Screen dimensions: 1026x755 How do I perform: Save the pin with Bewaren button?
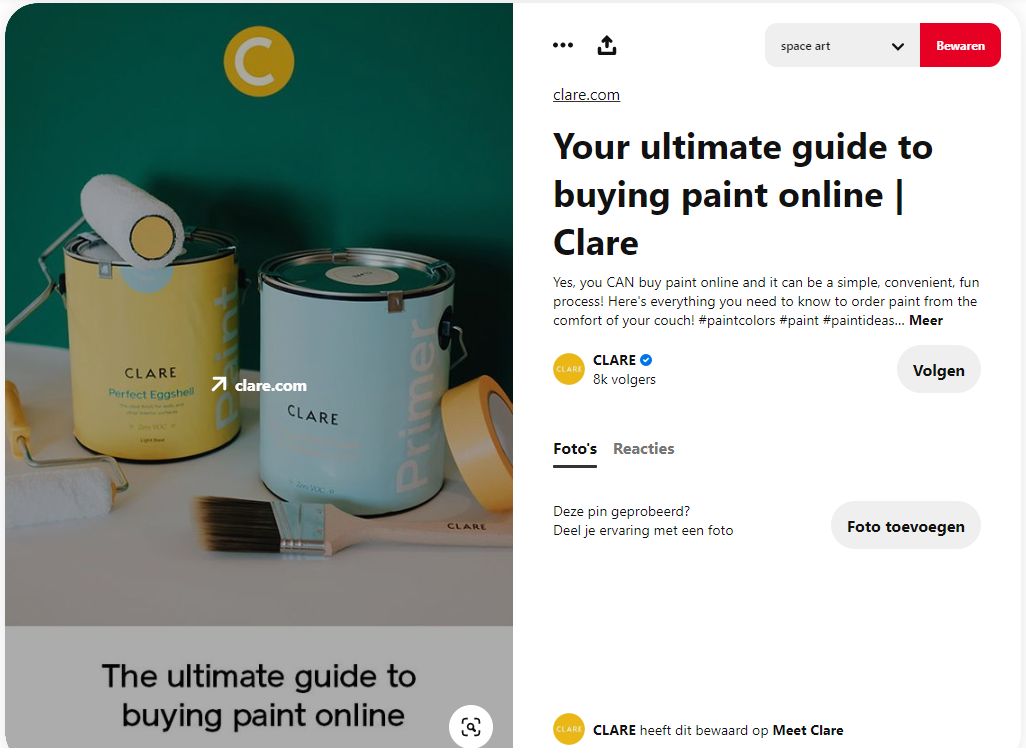click(x=960, y=45)
